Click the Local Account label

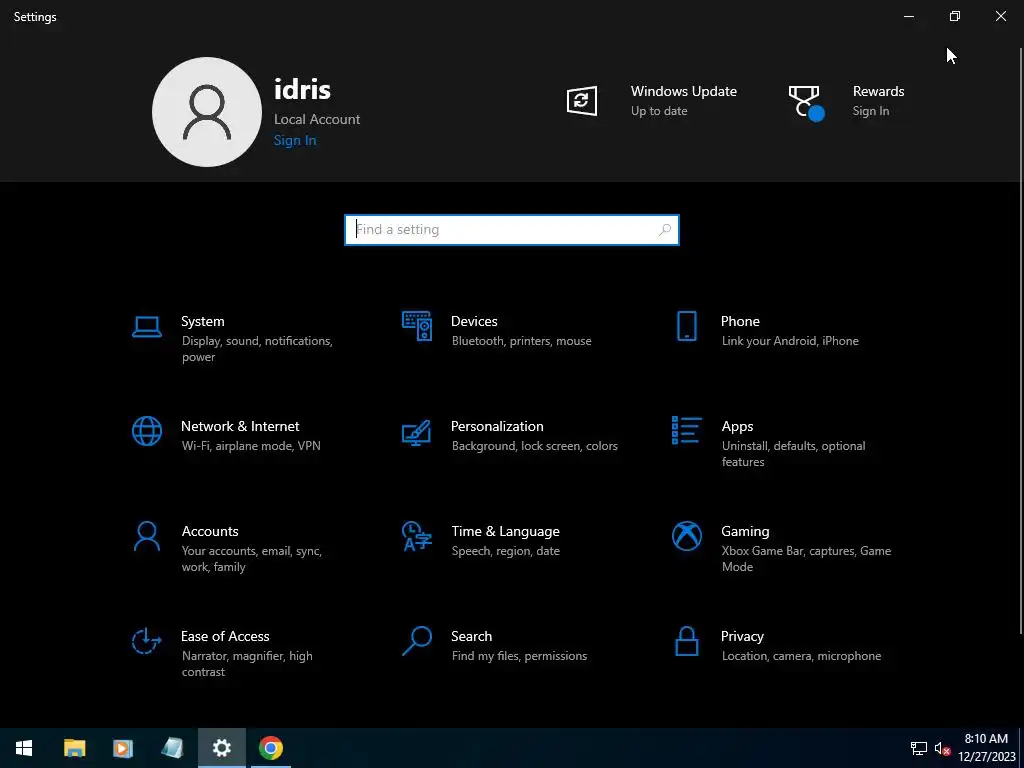(317, 120)
